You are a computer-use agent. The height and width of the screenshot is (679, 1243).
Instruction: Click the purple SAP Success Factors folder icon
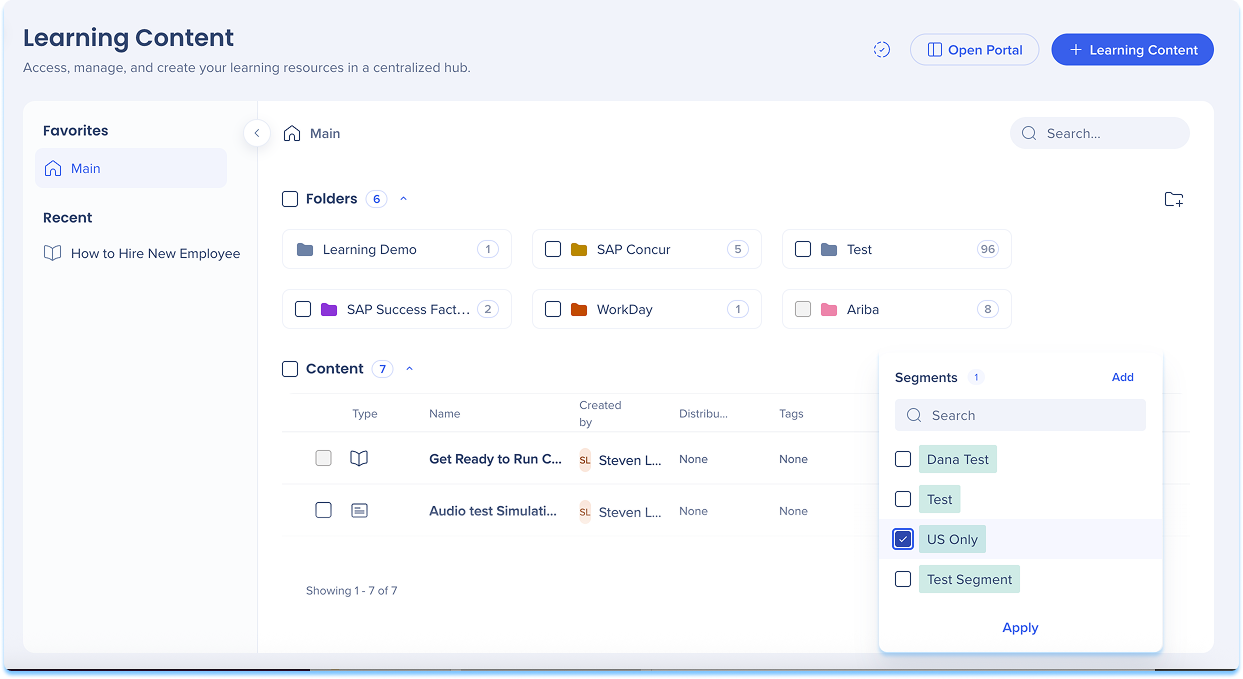[x=329, y=310]
